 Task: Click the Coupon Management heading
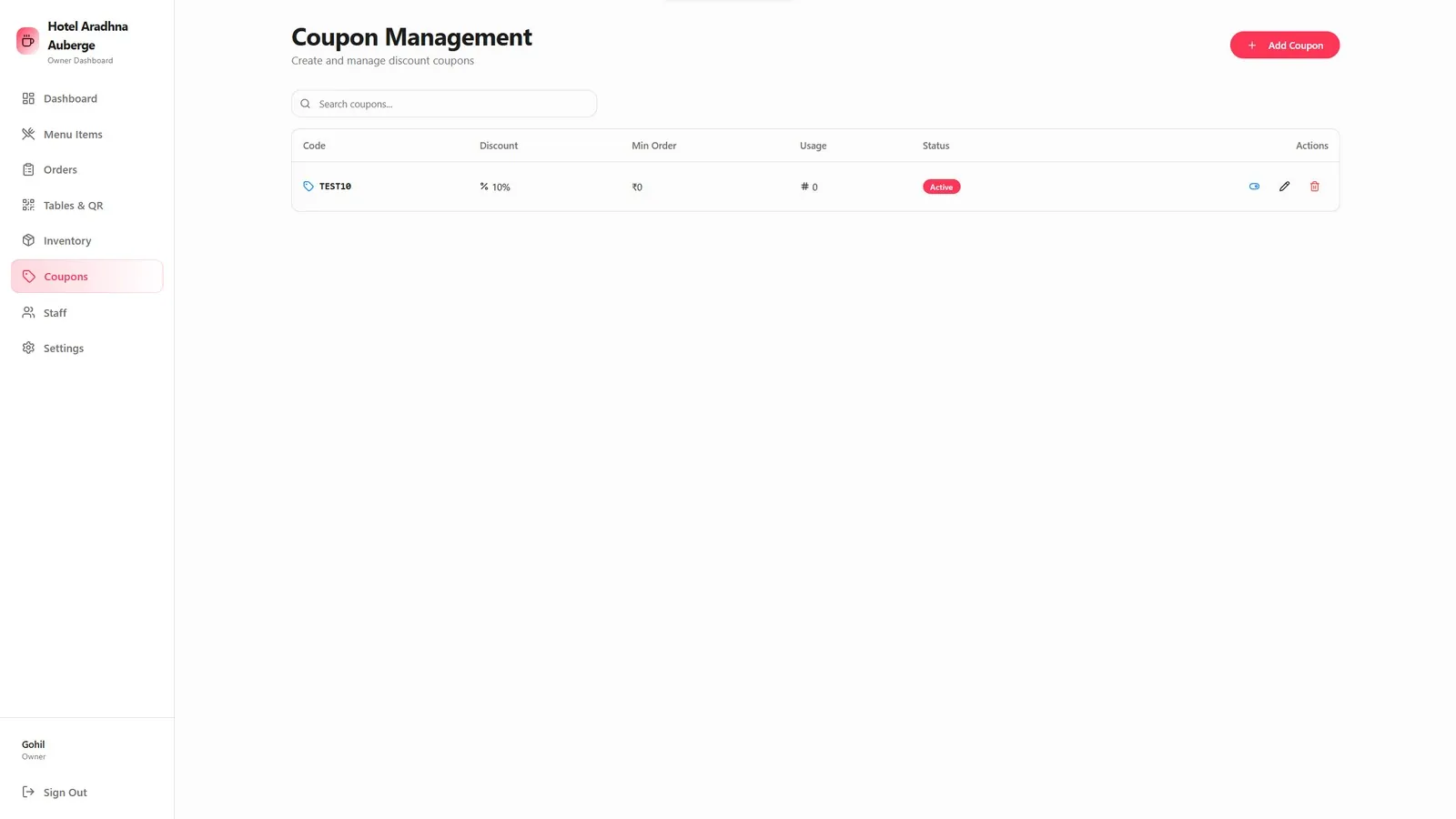[411, 37]
